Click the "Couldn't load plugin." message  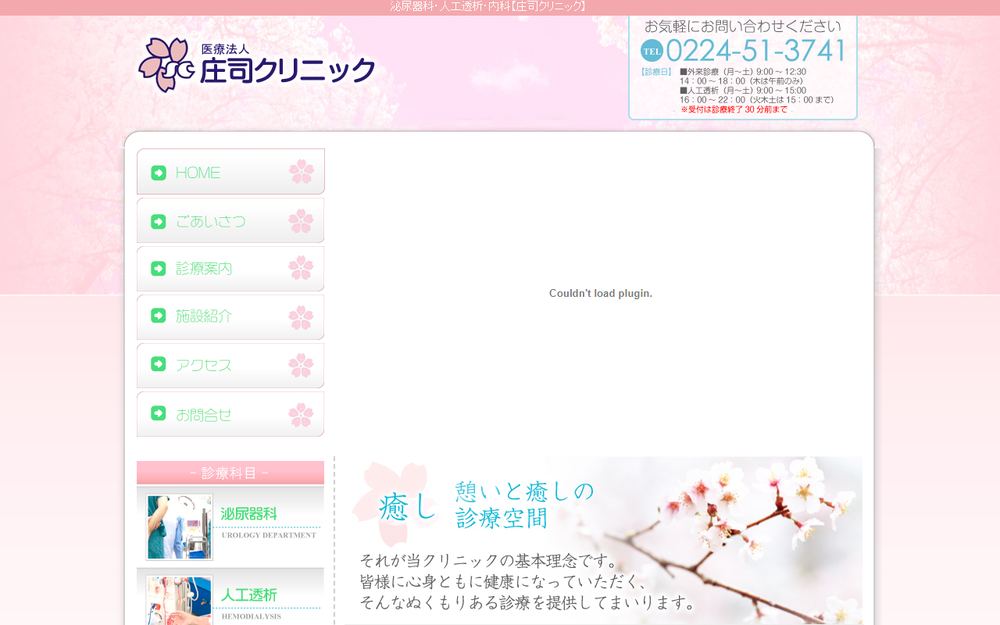coord(600,293)
